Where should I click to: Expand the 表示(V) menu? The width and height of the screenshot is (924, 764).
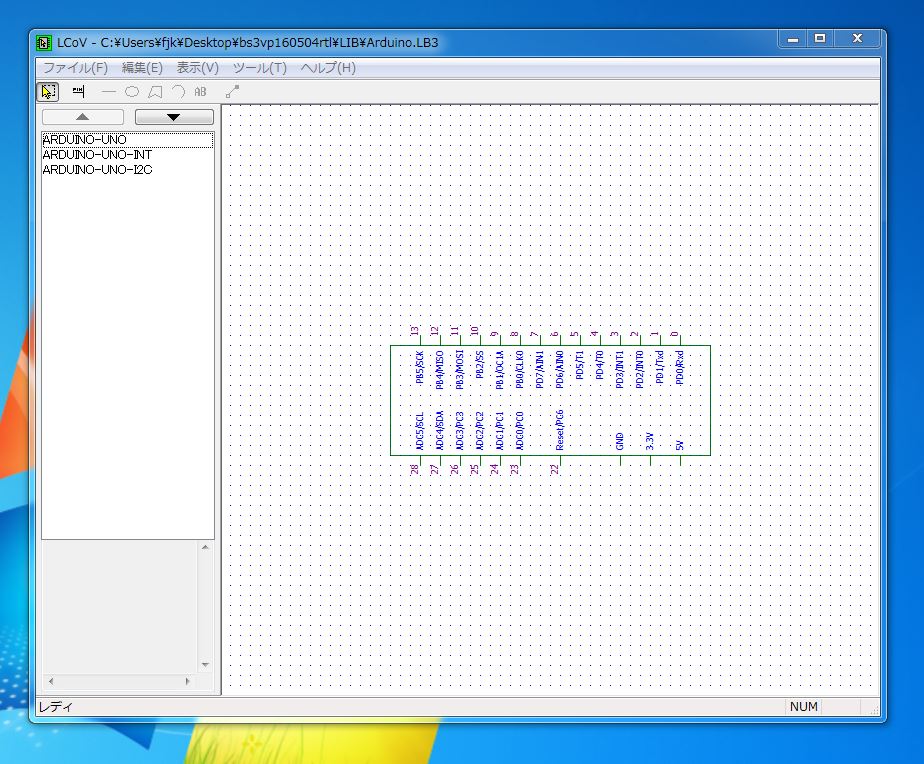pos(198,68)
